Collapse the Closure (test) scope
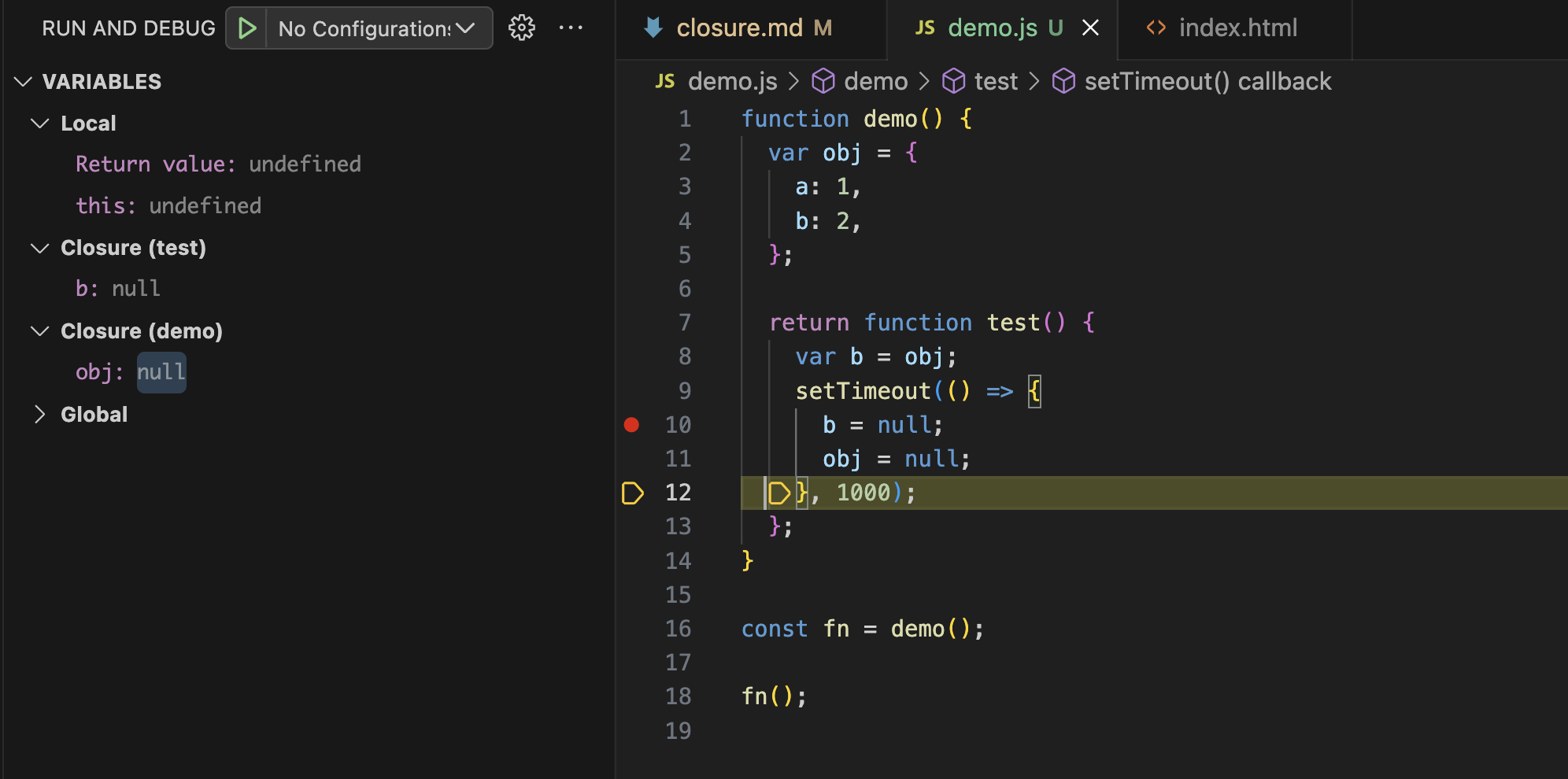Viewport: 1568px width, 779px height. (39, 248)
